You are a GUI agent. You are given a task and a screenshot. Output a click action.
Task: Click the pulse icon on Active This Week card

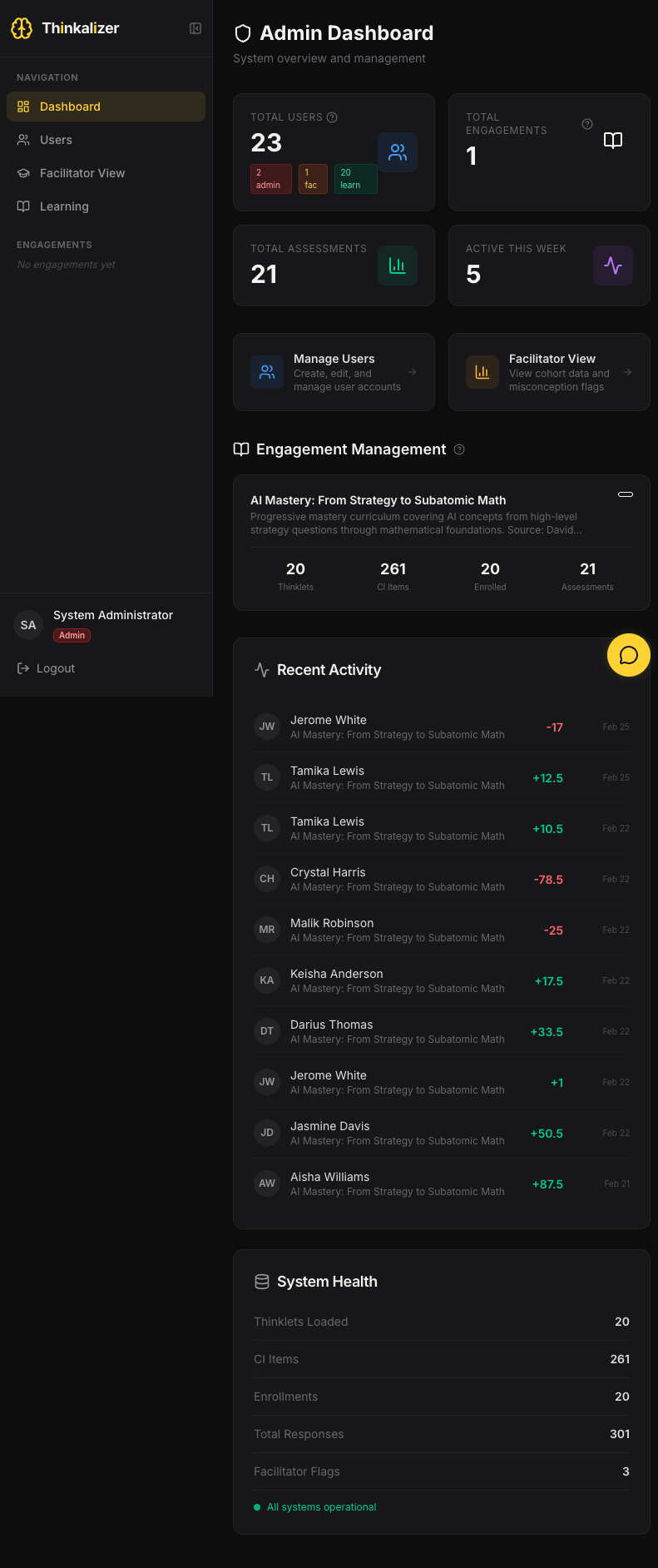point(613,265)
